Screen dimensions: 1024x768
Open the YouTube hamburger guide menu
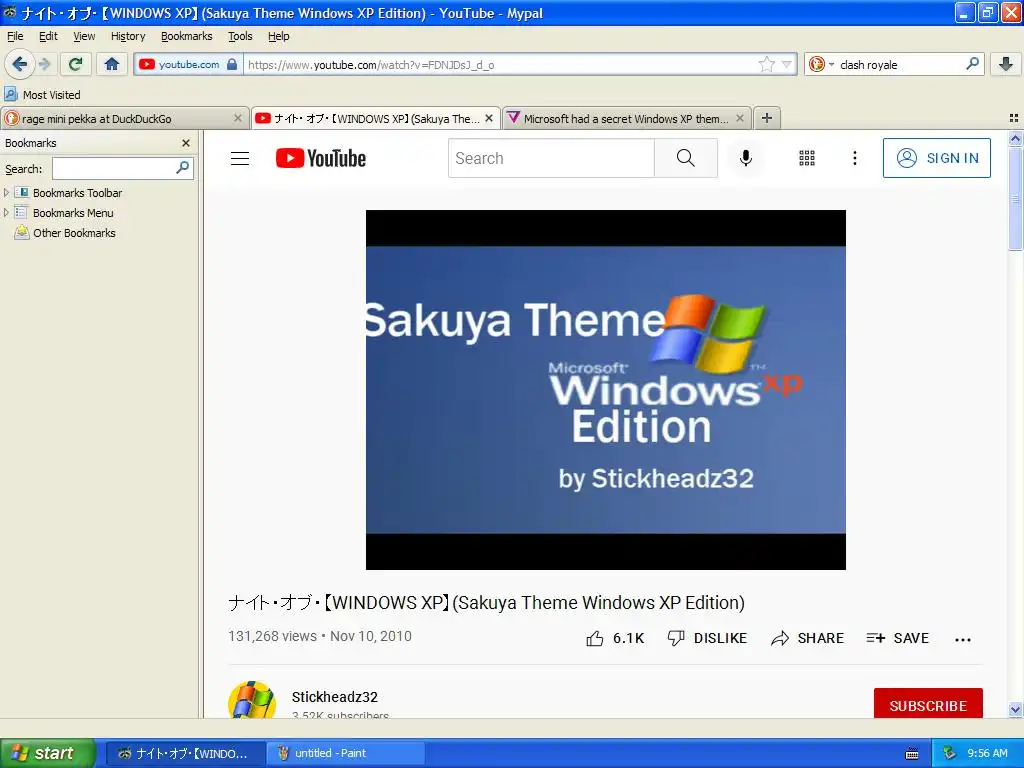point(240,158)
